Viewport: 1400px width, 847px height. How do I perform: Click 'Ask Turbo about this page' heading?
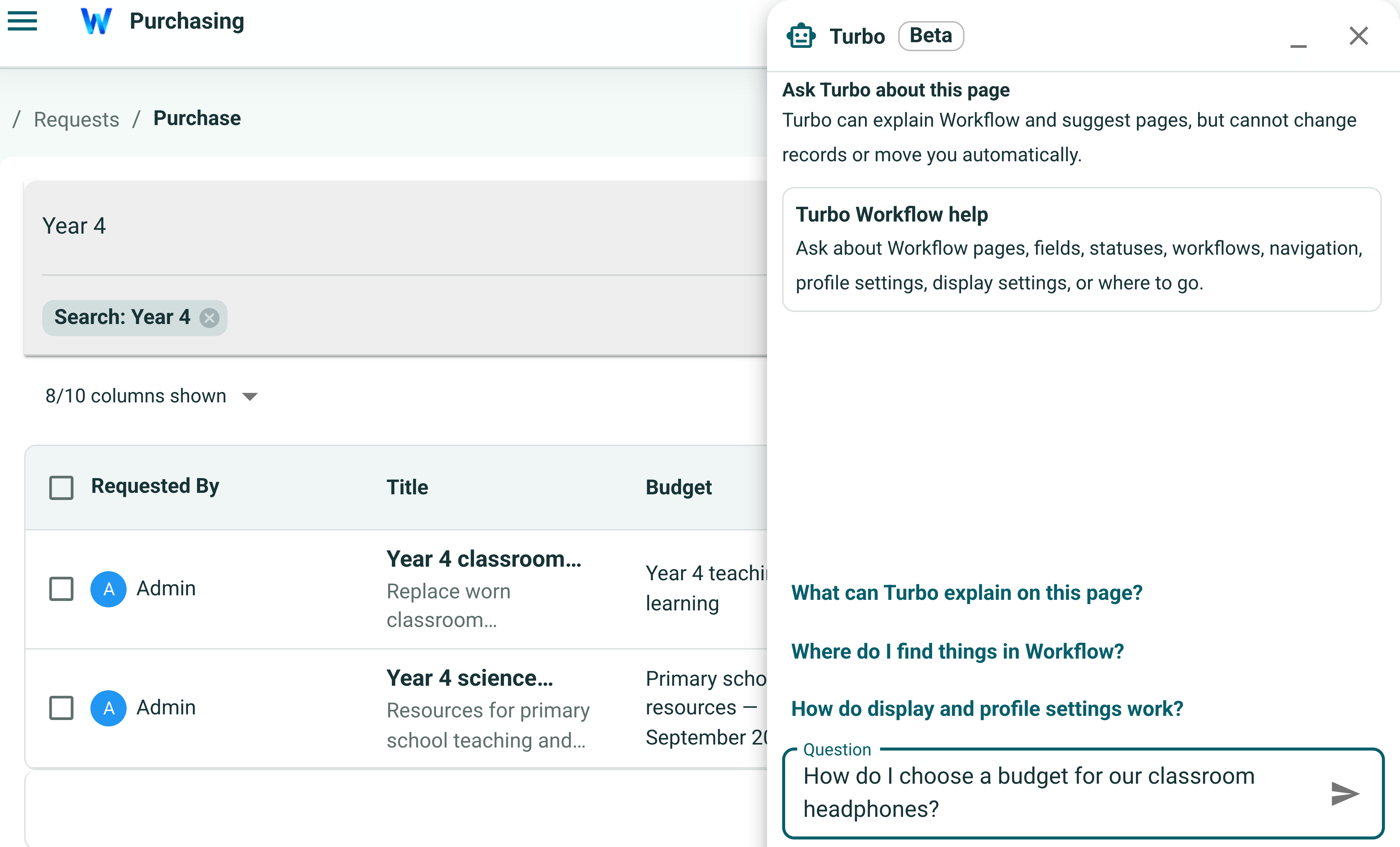[x=896, y=90]
